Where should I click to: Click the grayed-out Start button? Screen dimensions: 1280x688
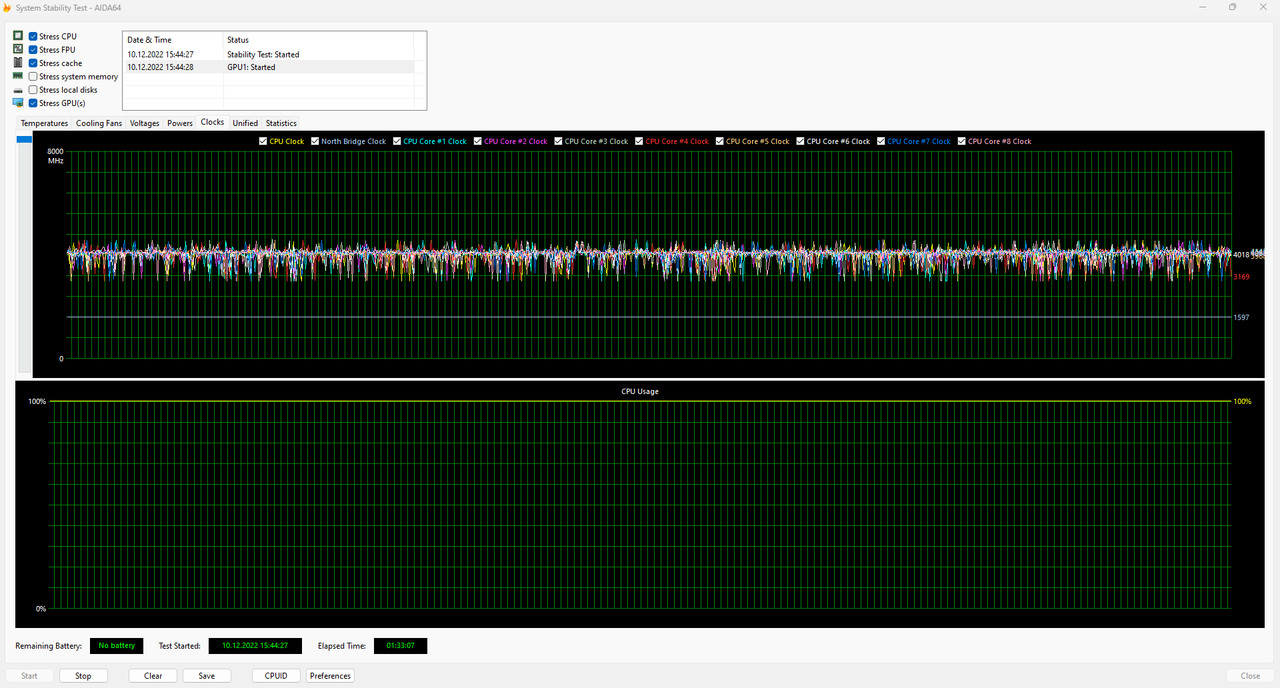pos(29,676)
